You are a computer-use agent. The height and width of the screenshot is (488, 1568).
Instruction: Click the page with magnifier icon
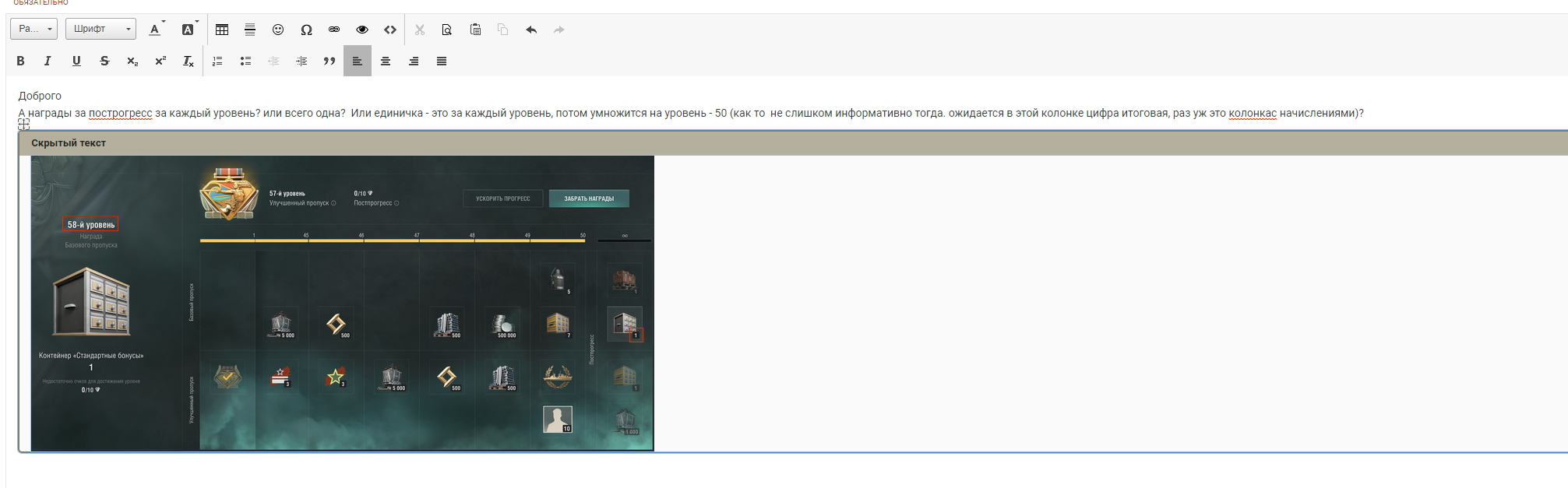point(447,30)
